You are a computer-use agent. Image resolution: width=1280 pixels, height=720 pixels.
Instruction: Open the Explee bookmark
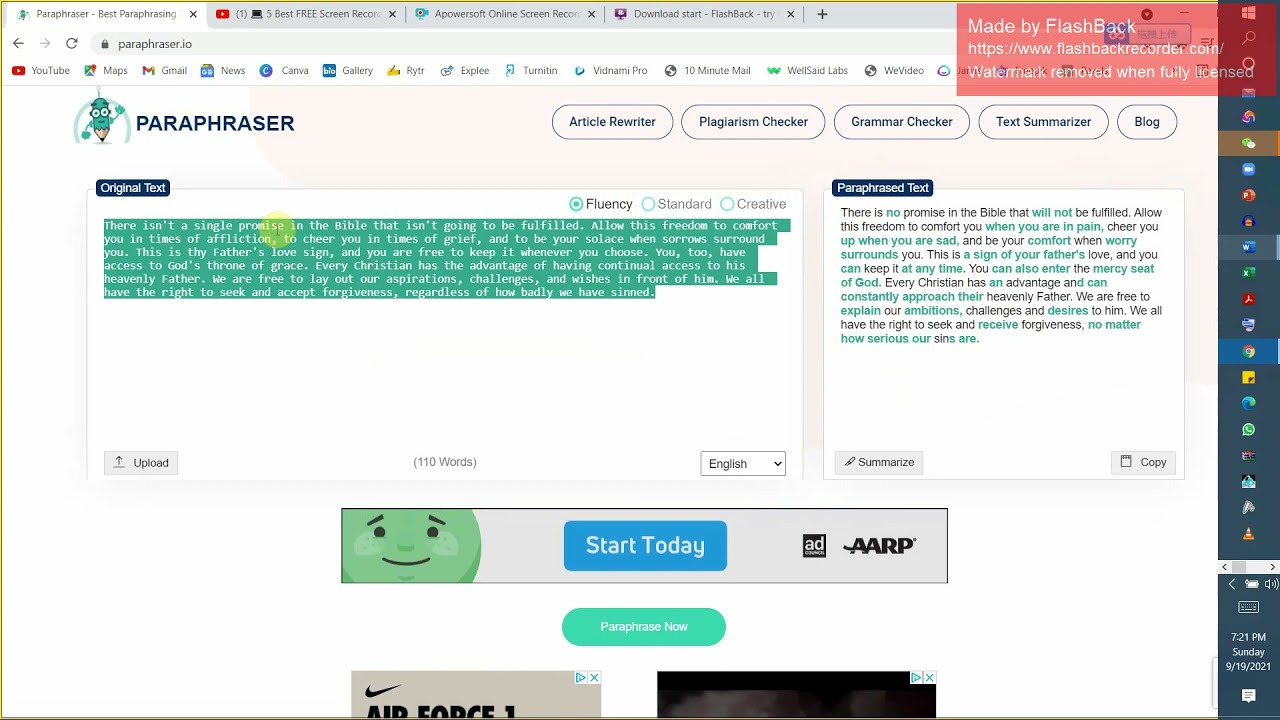pyautogui.click(x=465, y=71)
